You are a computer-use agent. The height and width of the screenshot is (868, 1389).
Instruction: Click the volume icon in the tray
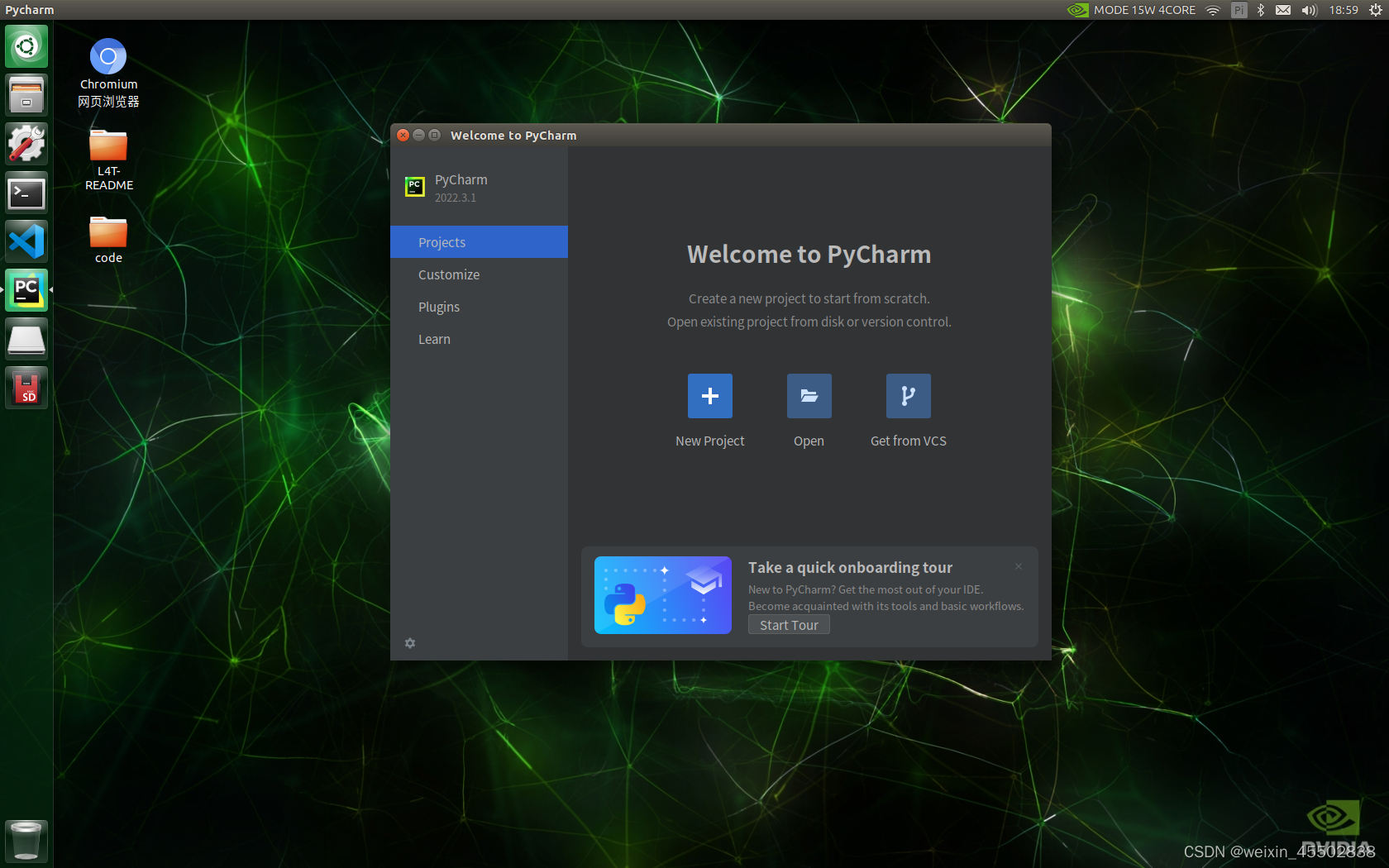(1308, 10)
